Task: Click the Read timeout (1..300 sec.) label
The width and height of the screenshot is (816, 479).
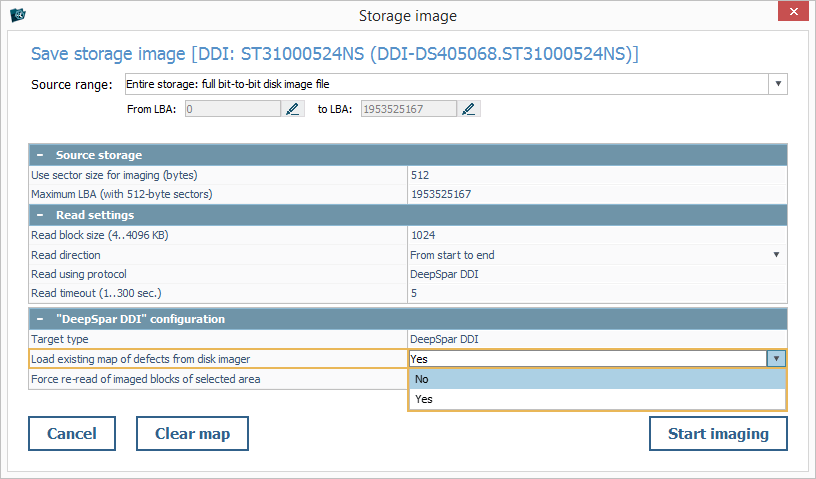Action: (x=96, y=293)
